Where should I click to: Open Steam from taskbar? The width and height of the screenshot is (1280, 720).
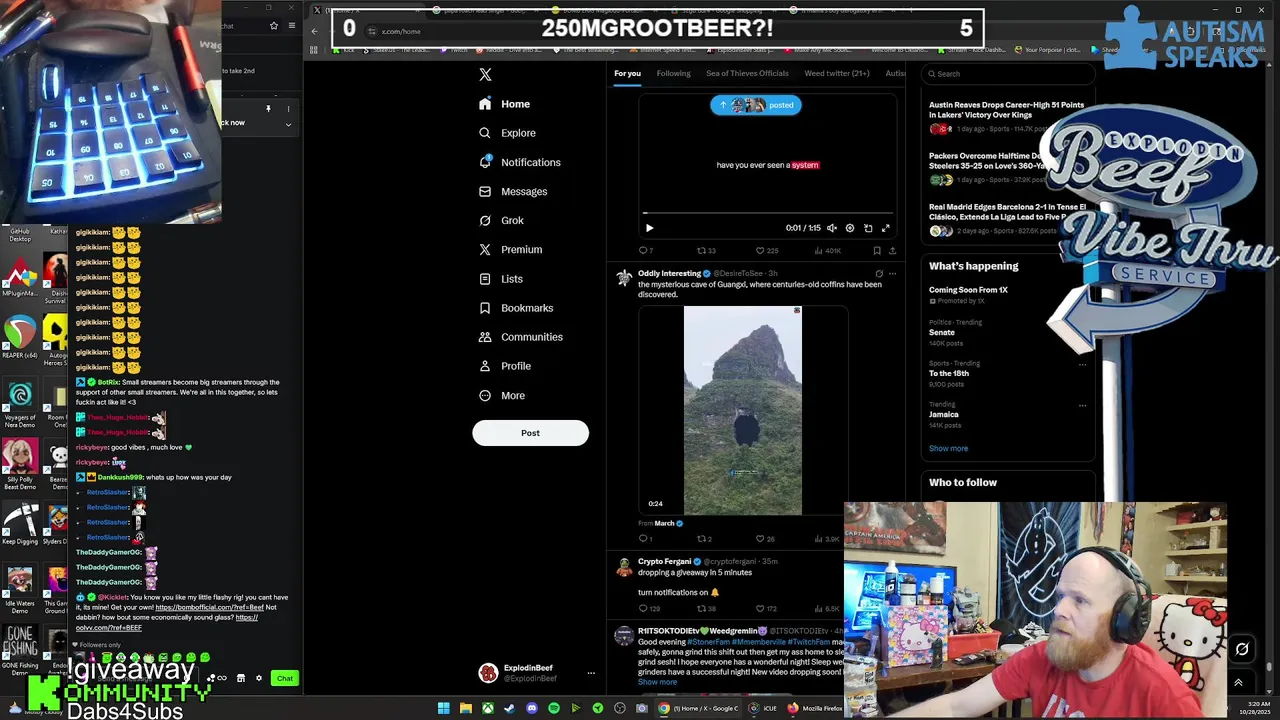[509, 708]
